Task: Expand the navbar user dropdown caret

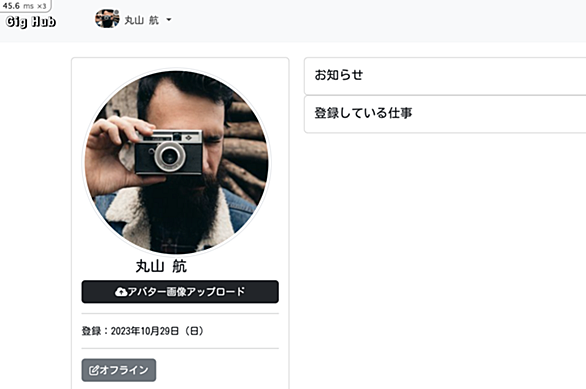Action: pos(169,20)
